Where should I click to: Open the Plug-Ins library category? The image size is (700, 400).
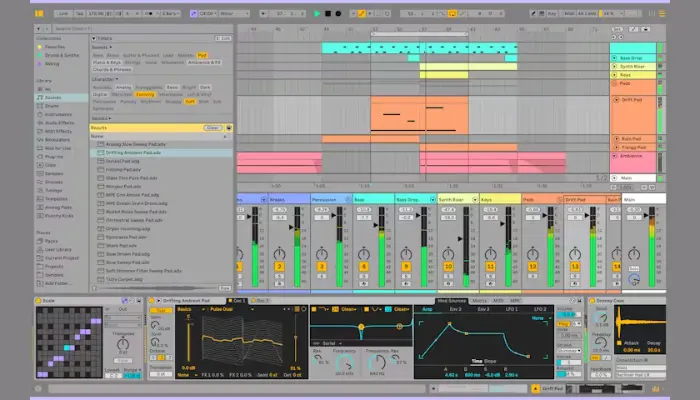62,157
